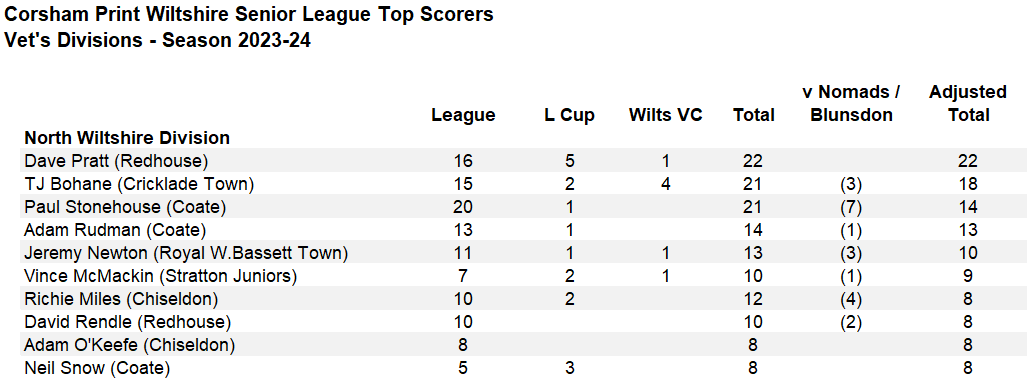
Task: Select Adam O'Keefe (Chiseldon) name cell
Action: [x=130, y=345]
